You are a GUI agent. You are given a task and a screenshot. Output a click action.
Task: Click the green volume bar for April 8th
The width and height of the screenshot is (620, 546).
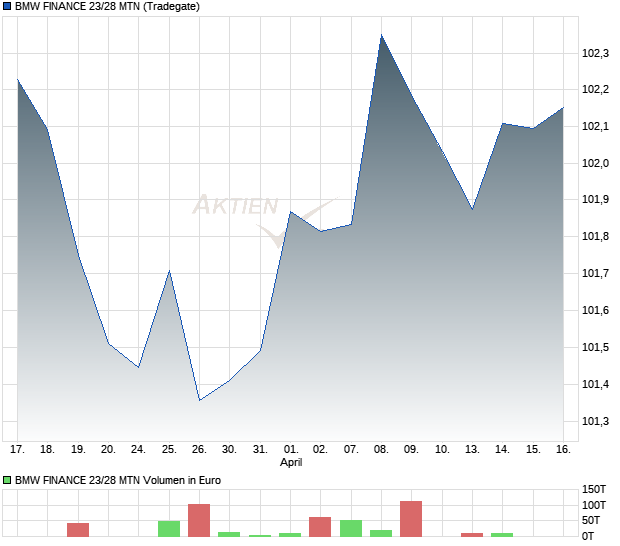(x=381, y=533)
